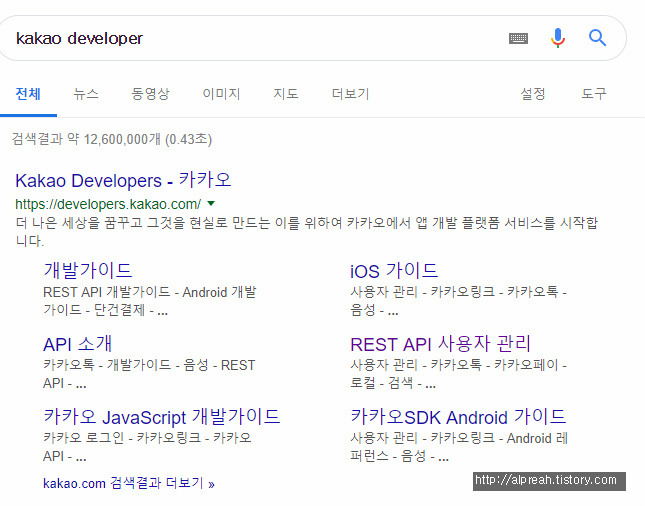This screenshot has width=645, height=506.
Task: Open the Kakao Developers - 카카오 result
Action: click(123, 180)
